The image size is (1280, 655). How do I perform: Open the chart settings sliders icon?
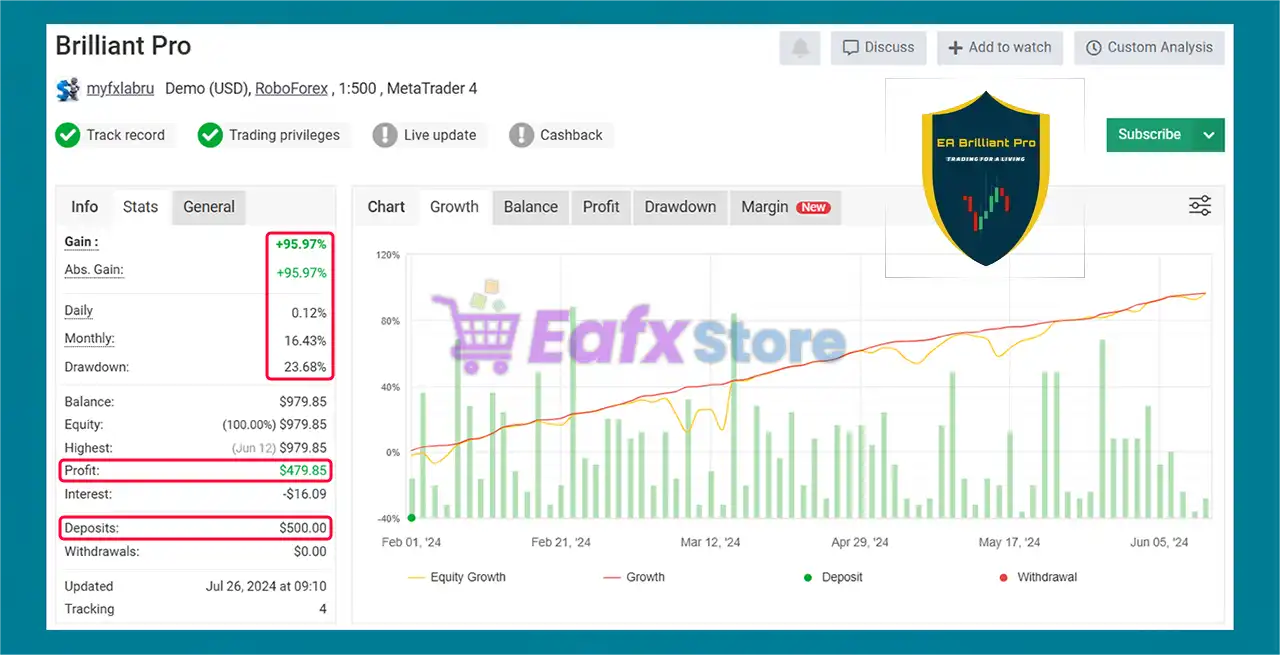(x=1200, y=206)
